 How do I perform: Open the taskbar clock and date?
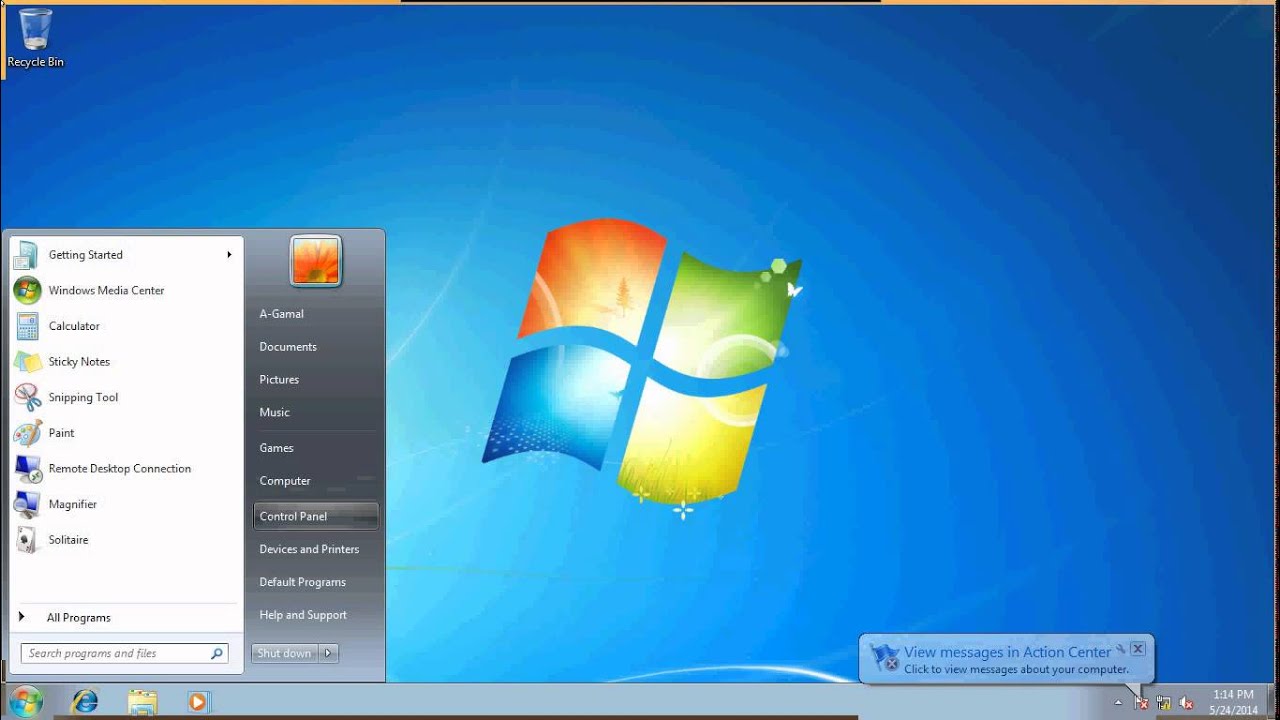1233,702
